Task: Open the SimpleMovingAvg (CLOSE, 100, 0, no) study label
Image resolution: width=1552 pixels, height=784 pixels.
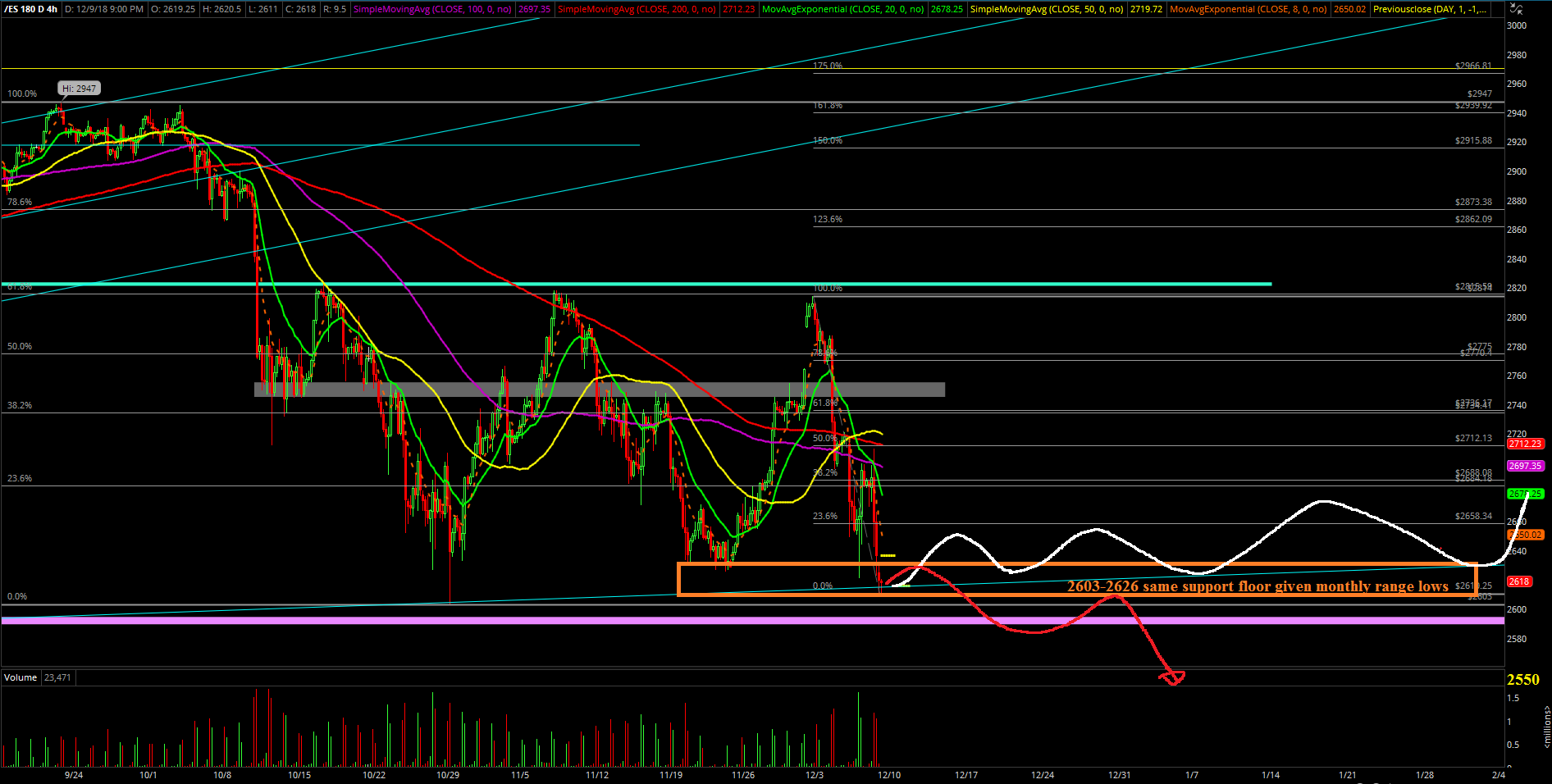Action: click(x=432, y=9)
